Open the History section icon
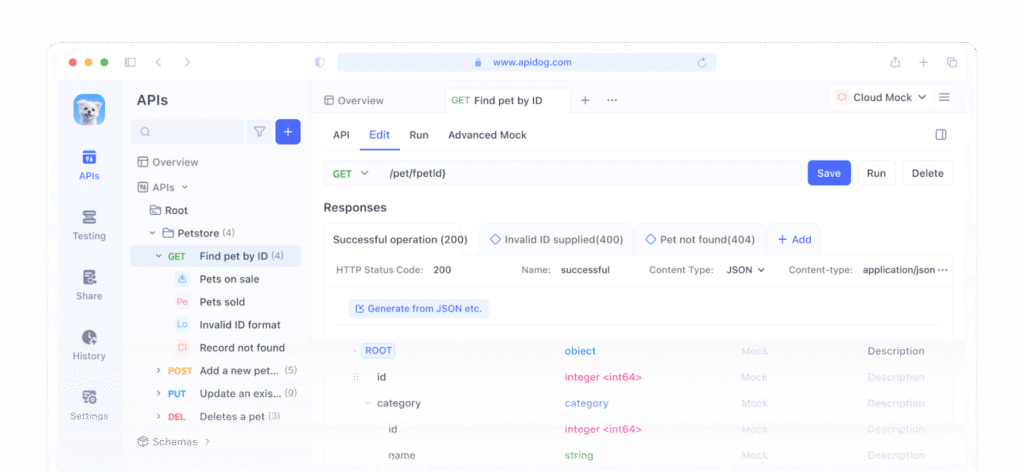The height and width of the screenshot is (472, 1024). (x=89, y=344)
